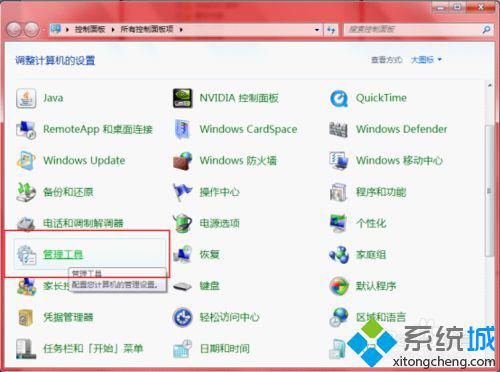The height and width of the screenshot is (372, 500).
Task: Click the 电源选项 link text
Action: (x=219, y=223)
